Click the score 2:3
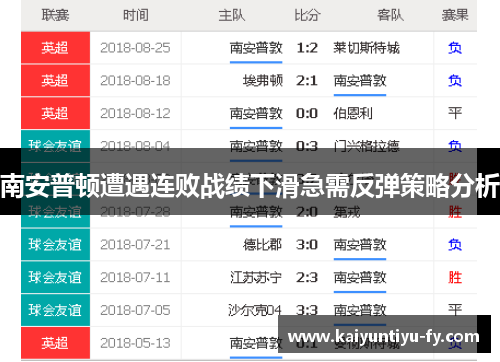The image size is (500, 362). (x=307, y=277)
